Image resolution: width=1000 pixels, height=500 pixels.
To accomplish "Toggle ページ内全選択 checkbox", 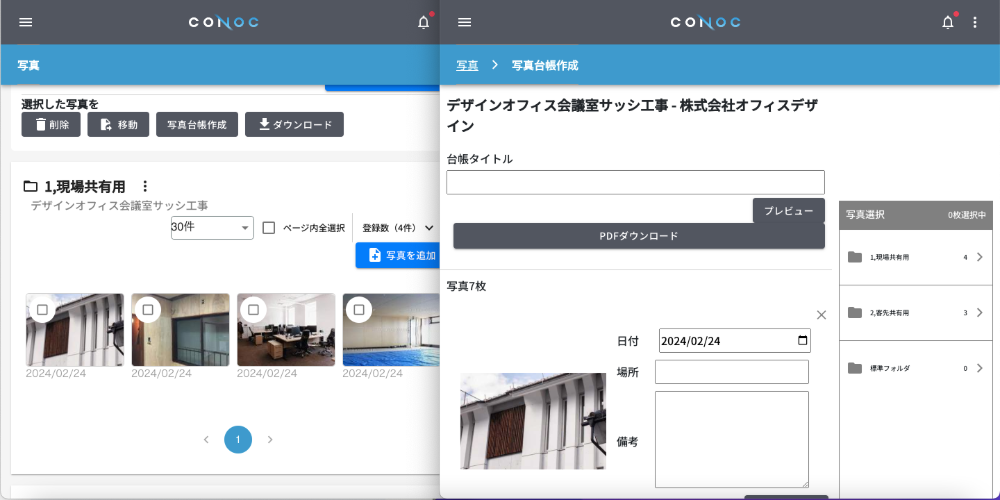I will tap(269, 228).
